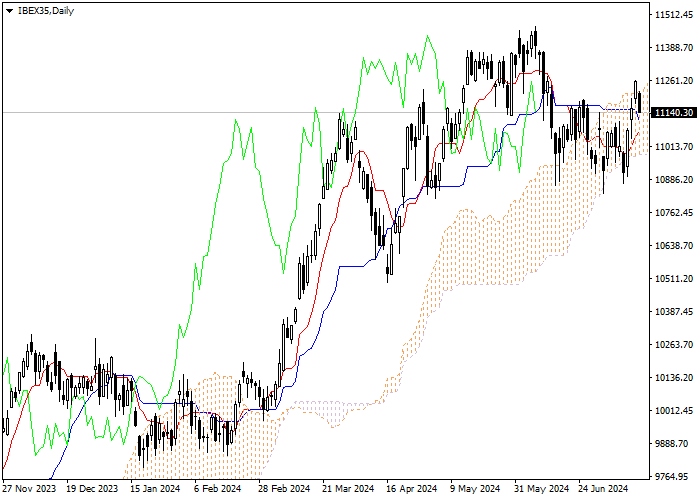Open the chart menu triangle beside IBEX35
Image resolution: width=700 pixels, height=500 pixels.
[9, 11]
